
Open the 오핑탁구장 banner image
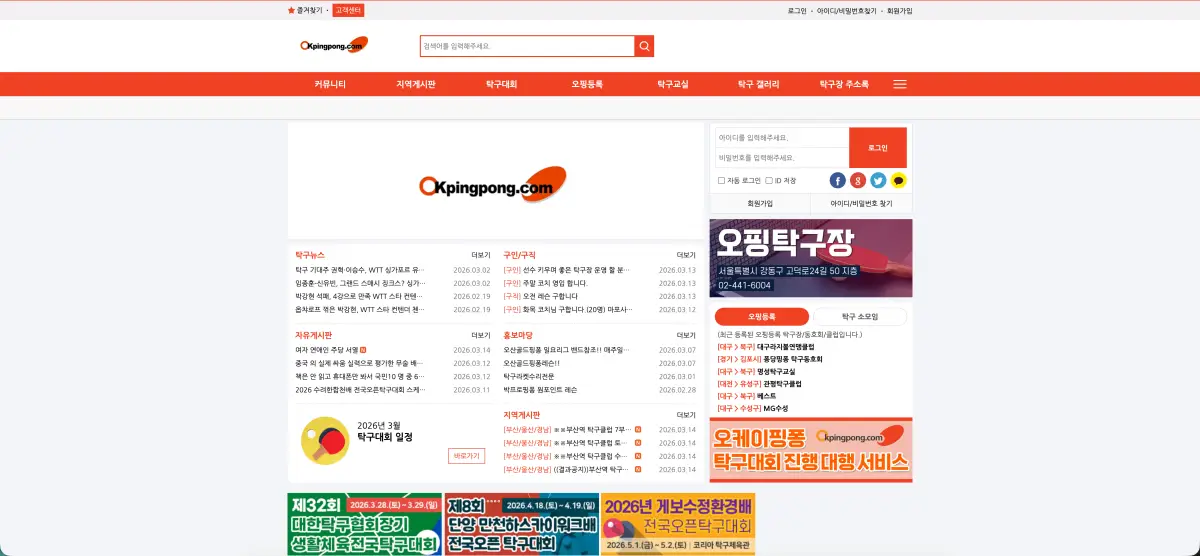tap(811, 258)
